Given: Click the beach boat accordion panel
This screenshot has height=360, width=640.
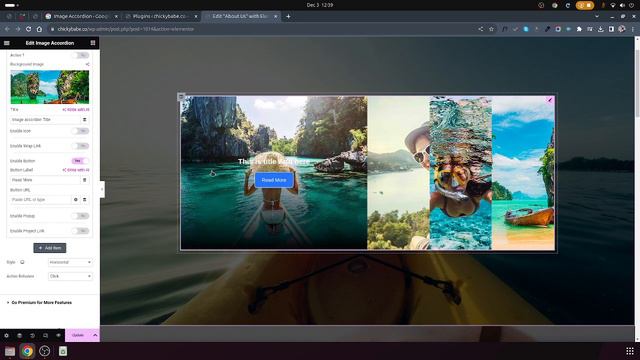Looking at the screenshot, I should point(523,173).
